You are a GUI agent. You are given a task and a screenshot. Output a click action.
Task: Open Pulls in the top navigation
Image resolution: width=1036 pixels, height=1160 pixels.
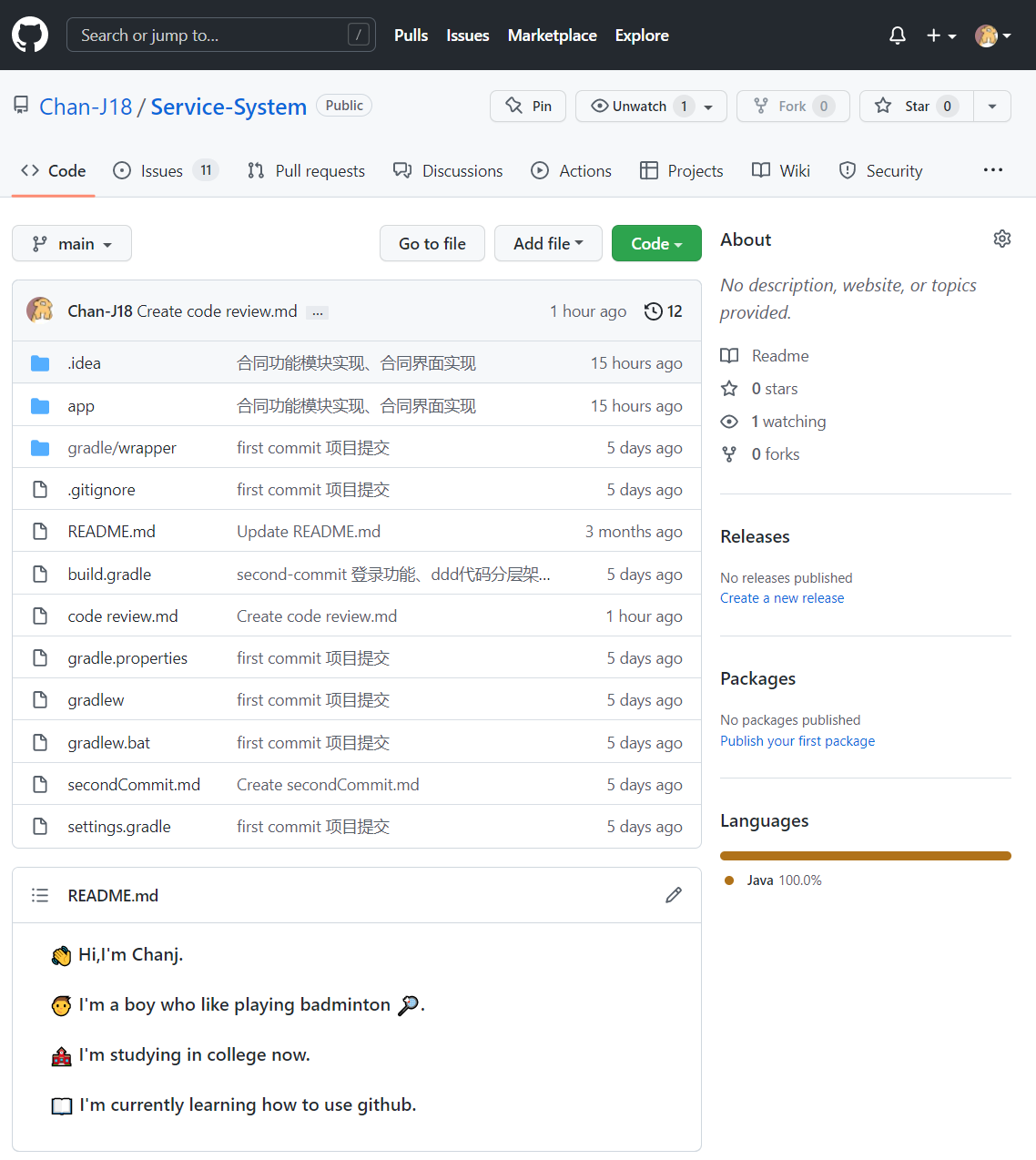[x=411, y=36]
